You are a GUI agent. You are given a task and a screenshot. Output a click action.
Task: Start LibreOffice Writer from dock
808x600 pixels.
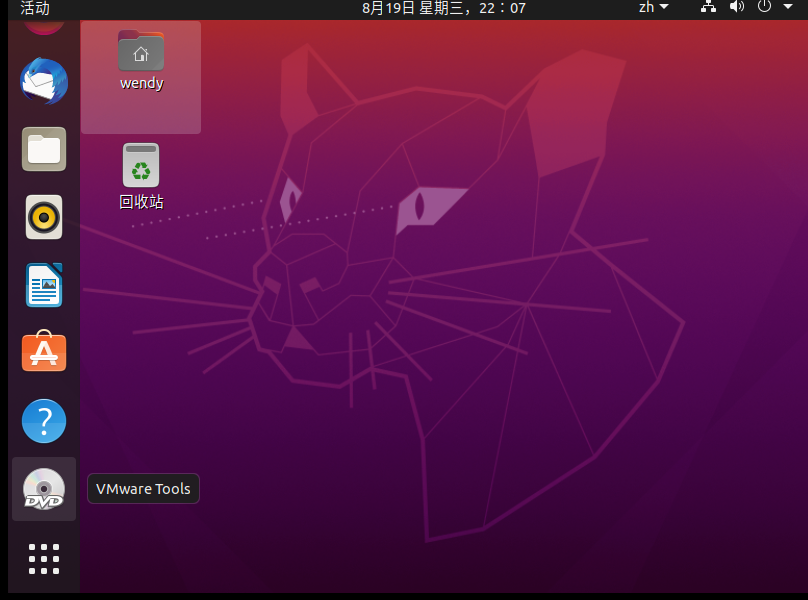[x=44, y=285]
